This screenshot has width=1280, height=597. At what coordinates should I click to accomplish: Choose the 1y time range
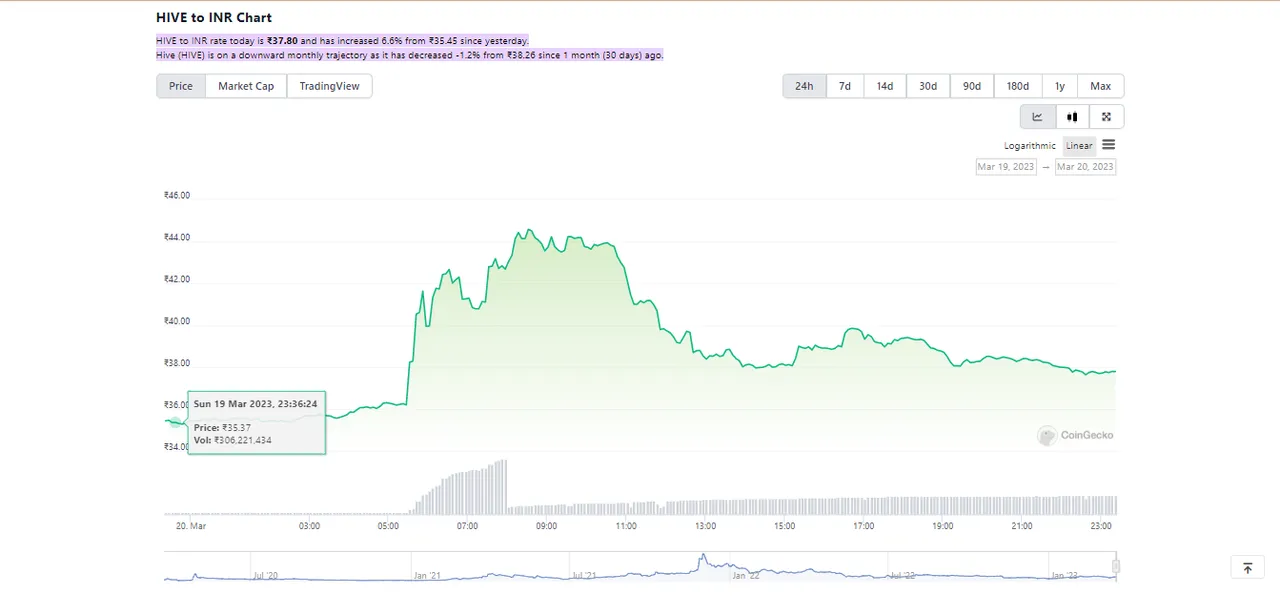click(1059, 86)
